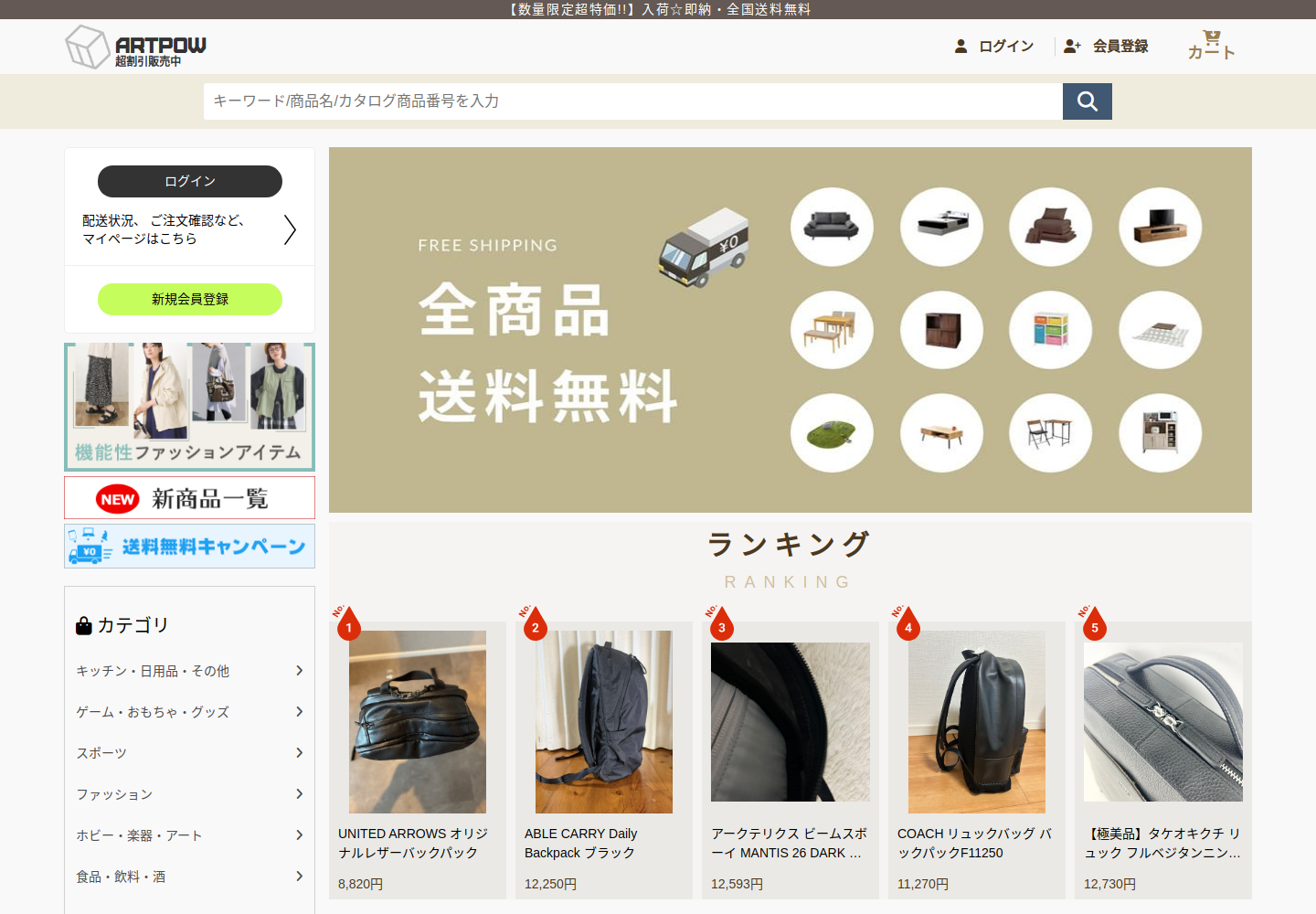Click the UNITED ARROWS black bag thumbnail
1316x914 pixels.
tap(418, 722)
